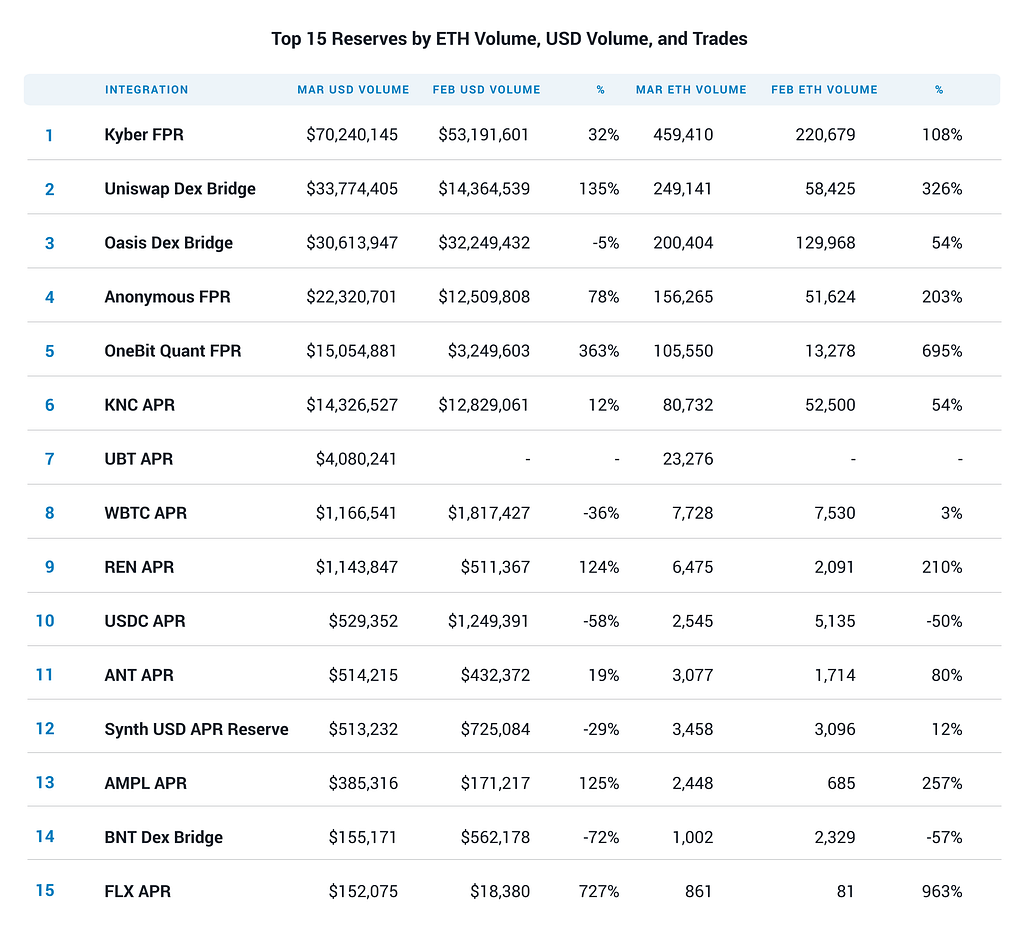The height and width of the screenshot is (951, 1024).
Task: Select the Oasis Dex Bridge integration name
Action: 168,243
